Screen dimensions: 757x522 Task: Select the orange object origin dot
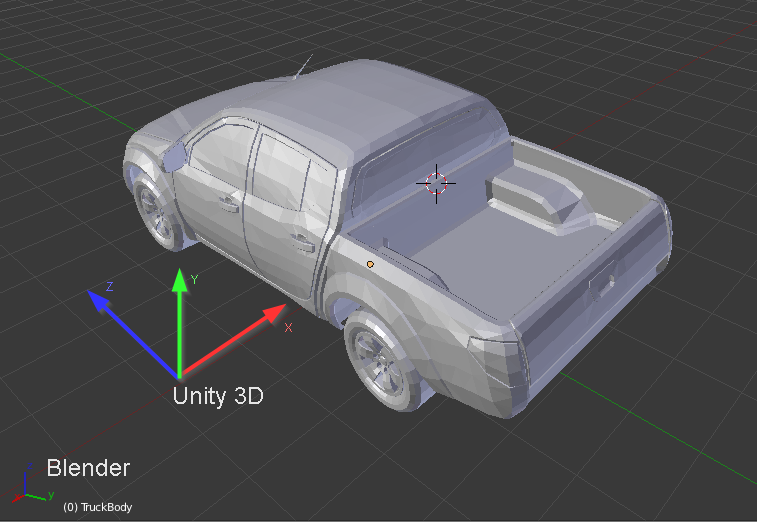pos(370,264)
